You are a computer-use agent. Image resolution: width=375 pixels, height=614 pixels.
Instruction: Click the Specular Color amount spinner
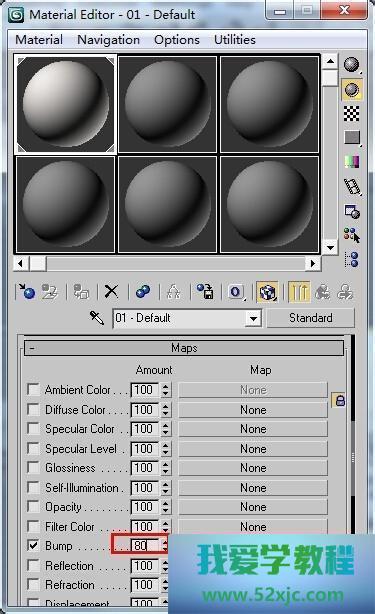(x=166, y=429)
